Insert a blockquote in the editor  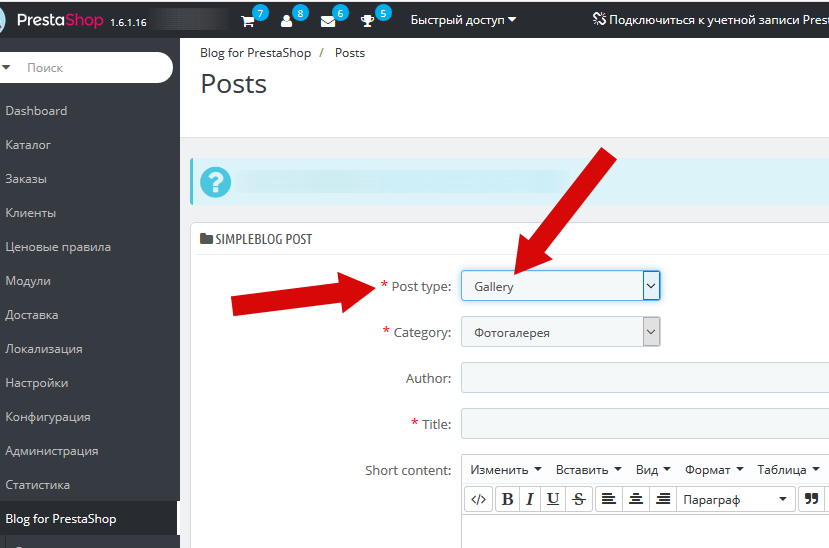click(x=812, y=499)
